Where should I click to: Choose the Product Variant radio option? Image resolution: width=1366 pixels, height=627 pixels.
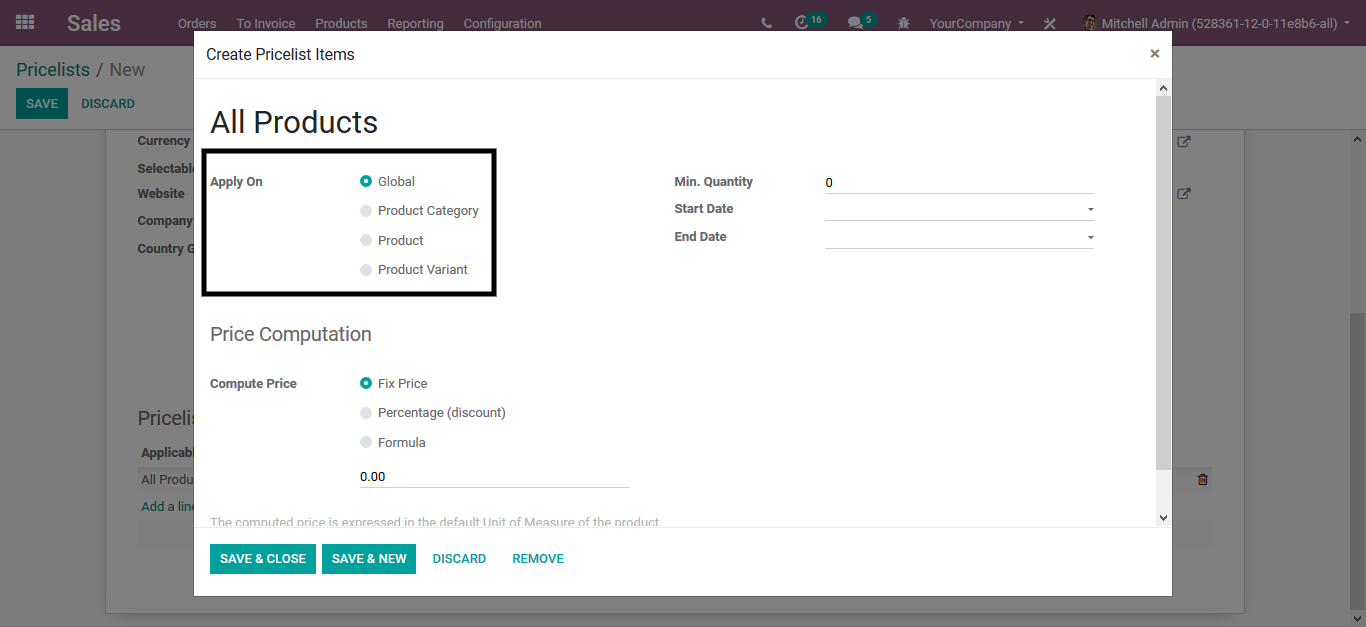[366, 270]
